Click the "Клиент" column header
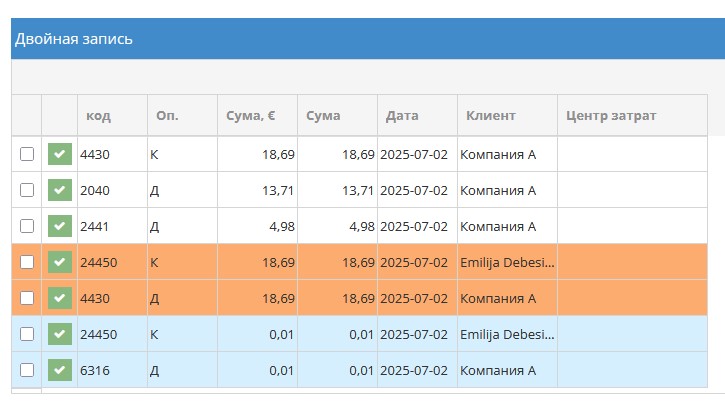Image resolution: width=725 pixels, height=407 pixels. point(490,116)
